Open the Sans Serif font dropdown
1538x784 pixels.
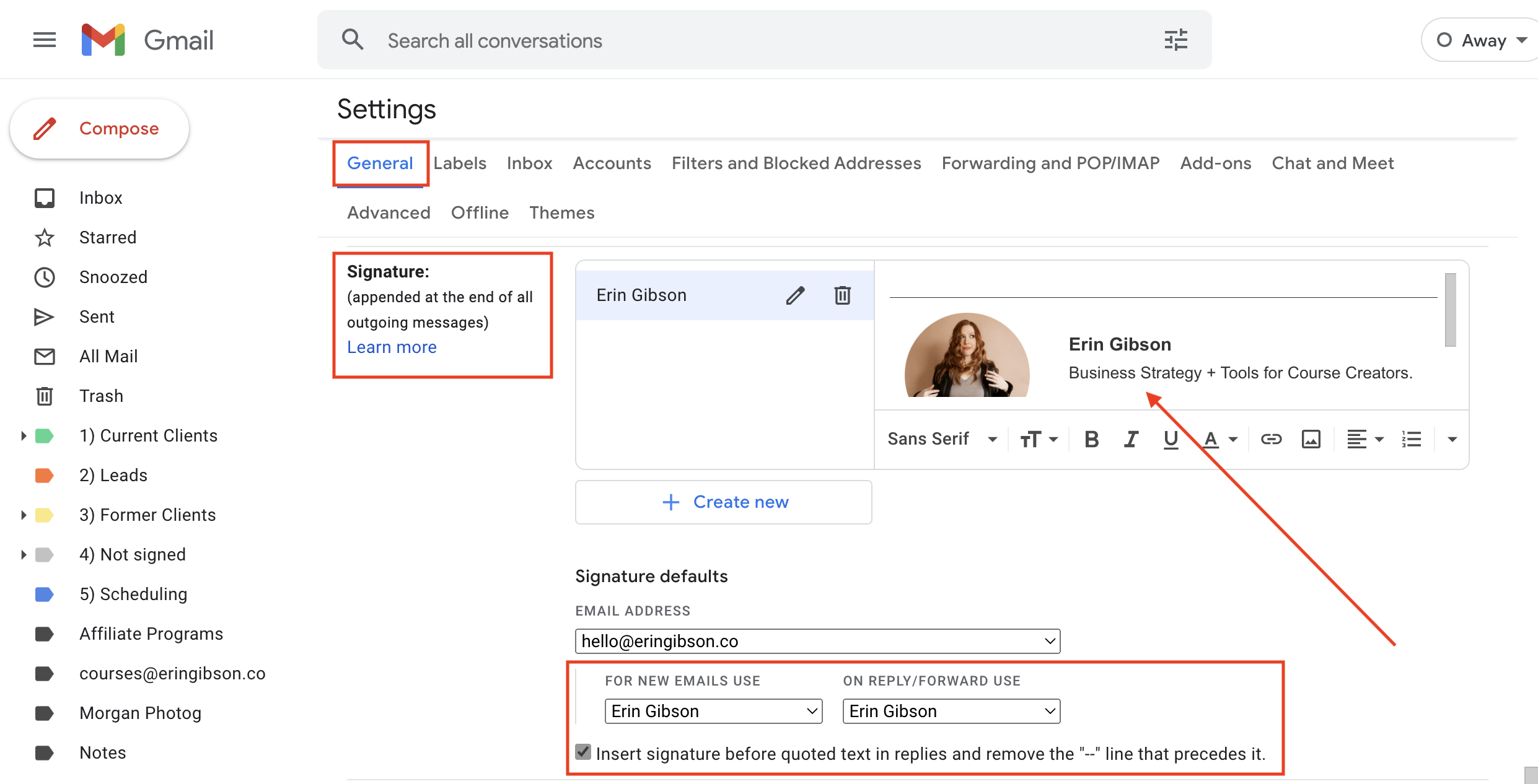coord(942,439)
